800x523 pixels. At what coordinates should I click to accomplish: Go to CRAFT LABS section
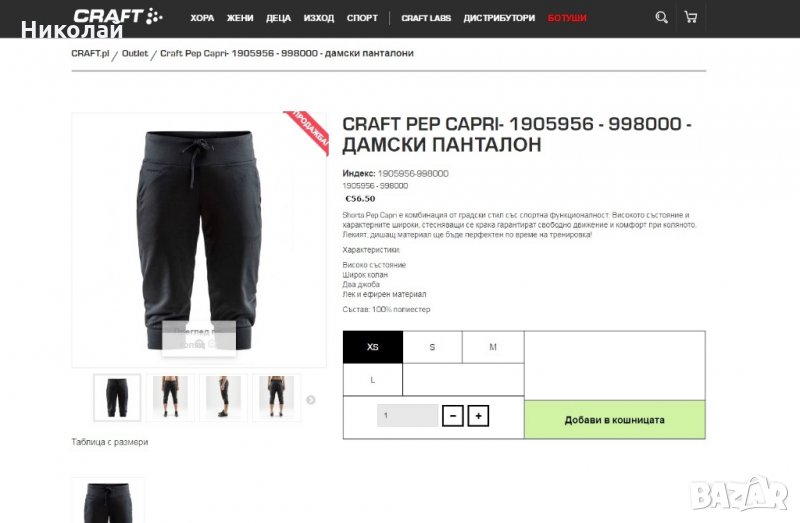point(426,18)
